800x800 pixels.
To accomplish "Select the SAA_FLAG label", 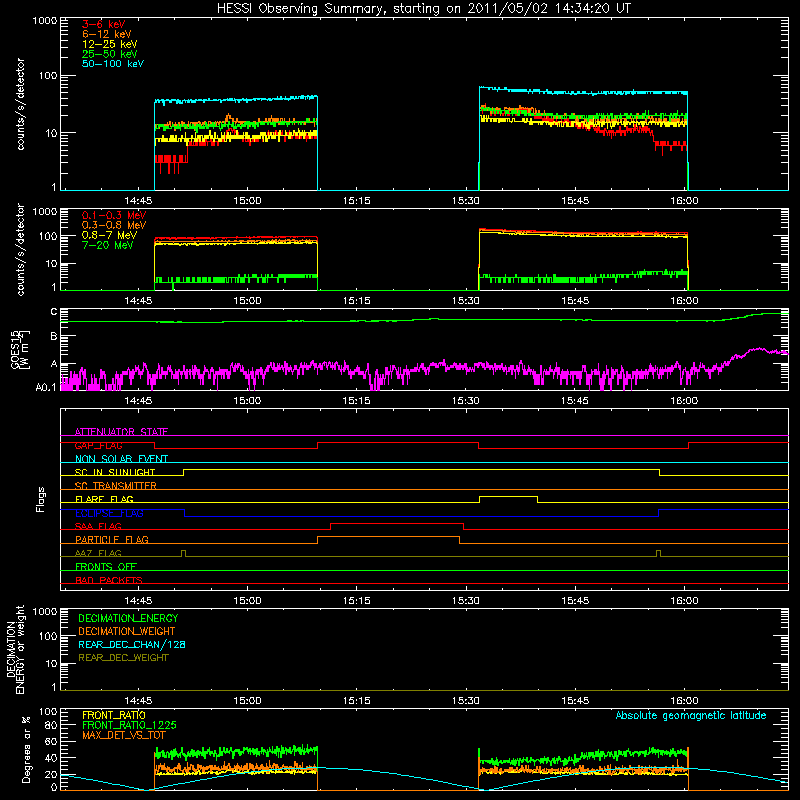I will click(x=98, y=526).
